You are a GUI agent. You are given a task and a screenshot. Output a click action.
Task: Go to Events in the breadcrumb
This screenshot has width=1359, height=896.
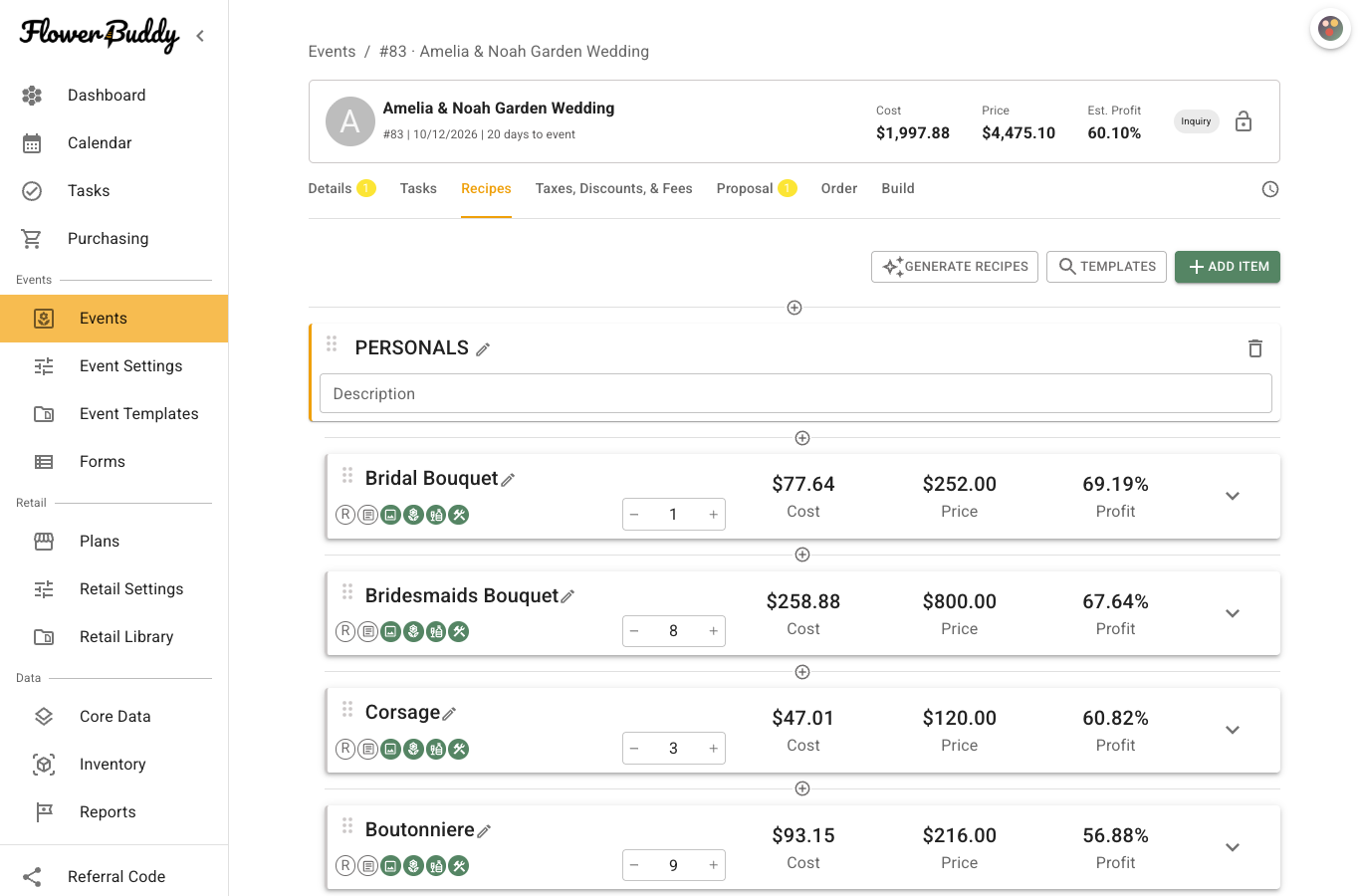(332, 52)
